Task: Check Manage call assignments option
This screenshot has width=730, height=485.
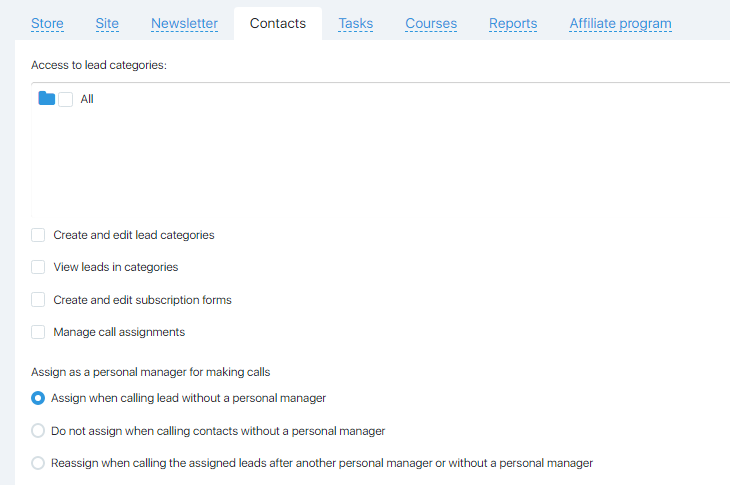Action: coord(38,332)
